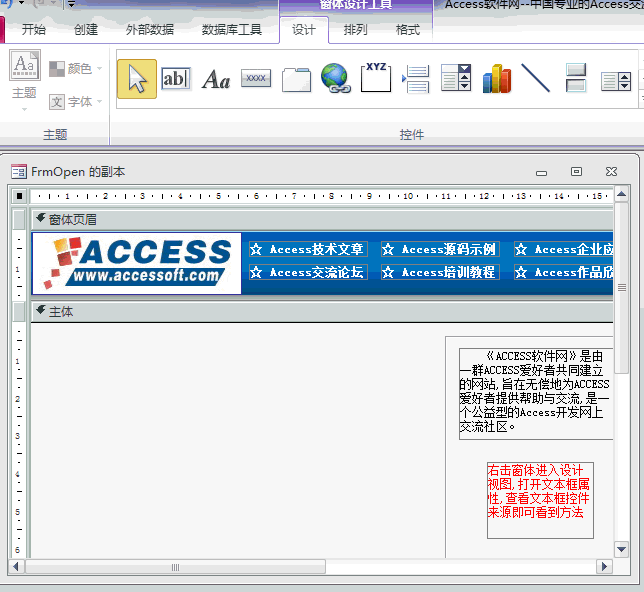The width and height of the screenshot is (644, 592).
Task: Open the Quick Access Toolbar customize dropdown
Action: 71,4
